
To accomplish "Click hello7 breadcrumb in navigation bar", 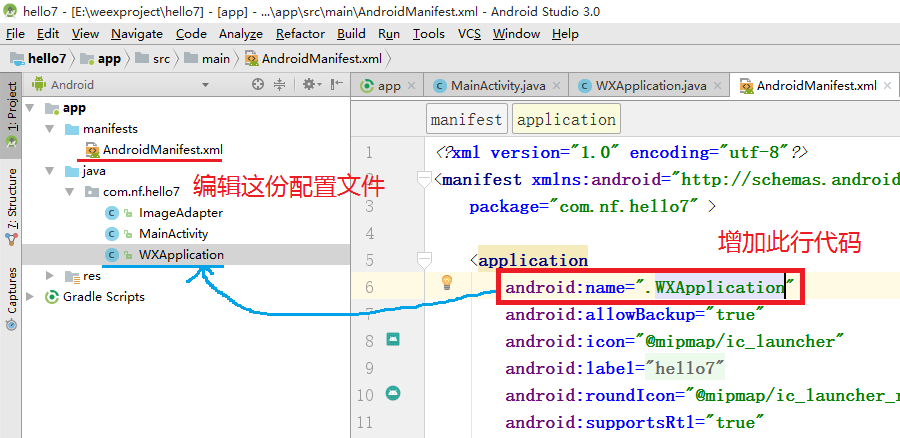I will [39, 59].
